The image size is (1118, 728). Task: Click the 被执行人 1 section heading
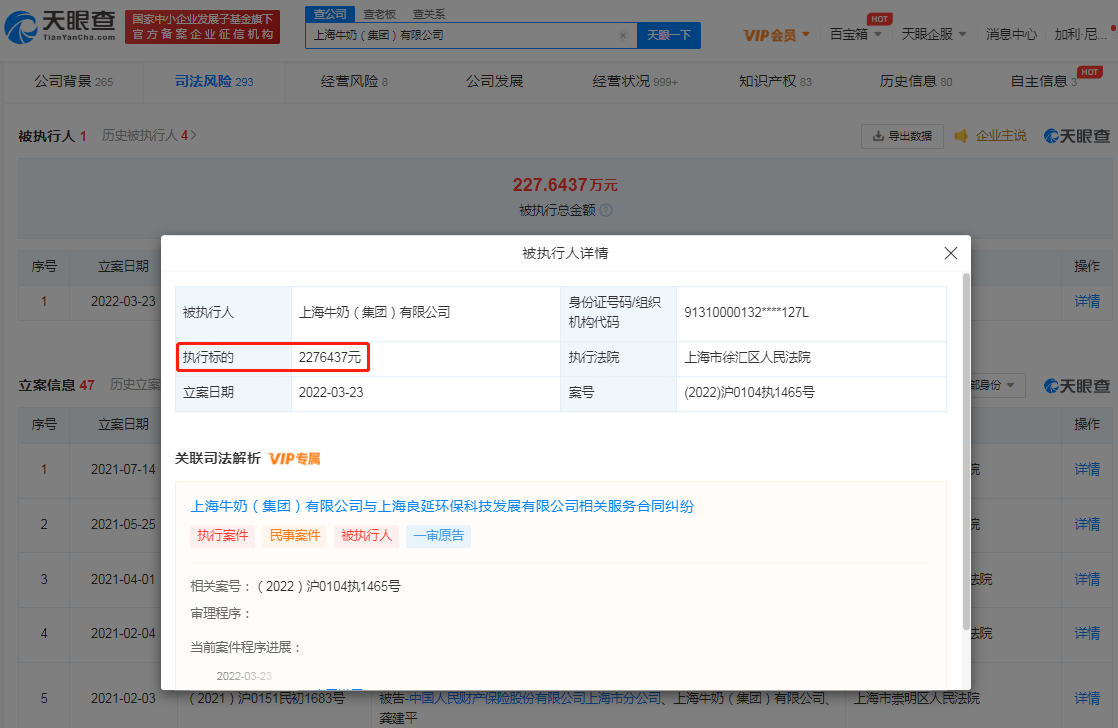[52, 135]
